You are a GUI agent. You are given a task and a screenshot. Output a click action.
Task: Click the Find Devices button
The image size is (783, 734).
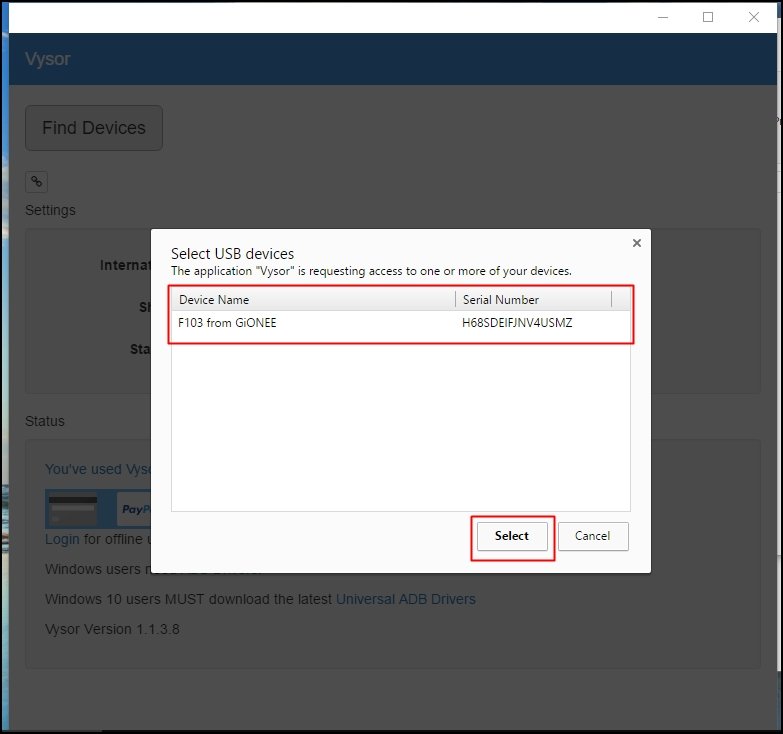[x=94, y=128]
